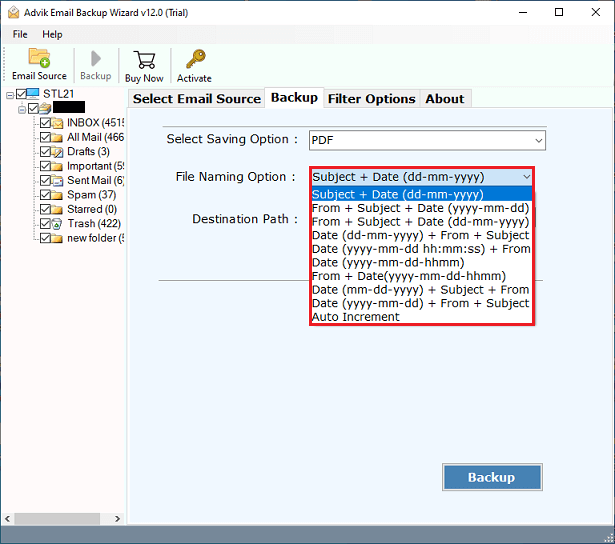The width and height of the screenshot is (615, 544).
Task: Click the Advik app icon in title bar
Action: [13, 13]
